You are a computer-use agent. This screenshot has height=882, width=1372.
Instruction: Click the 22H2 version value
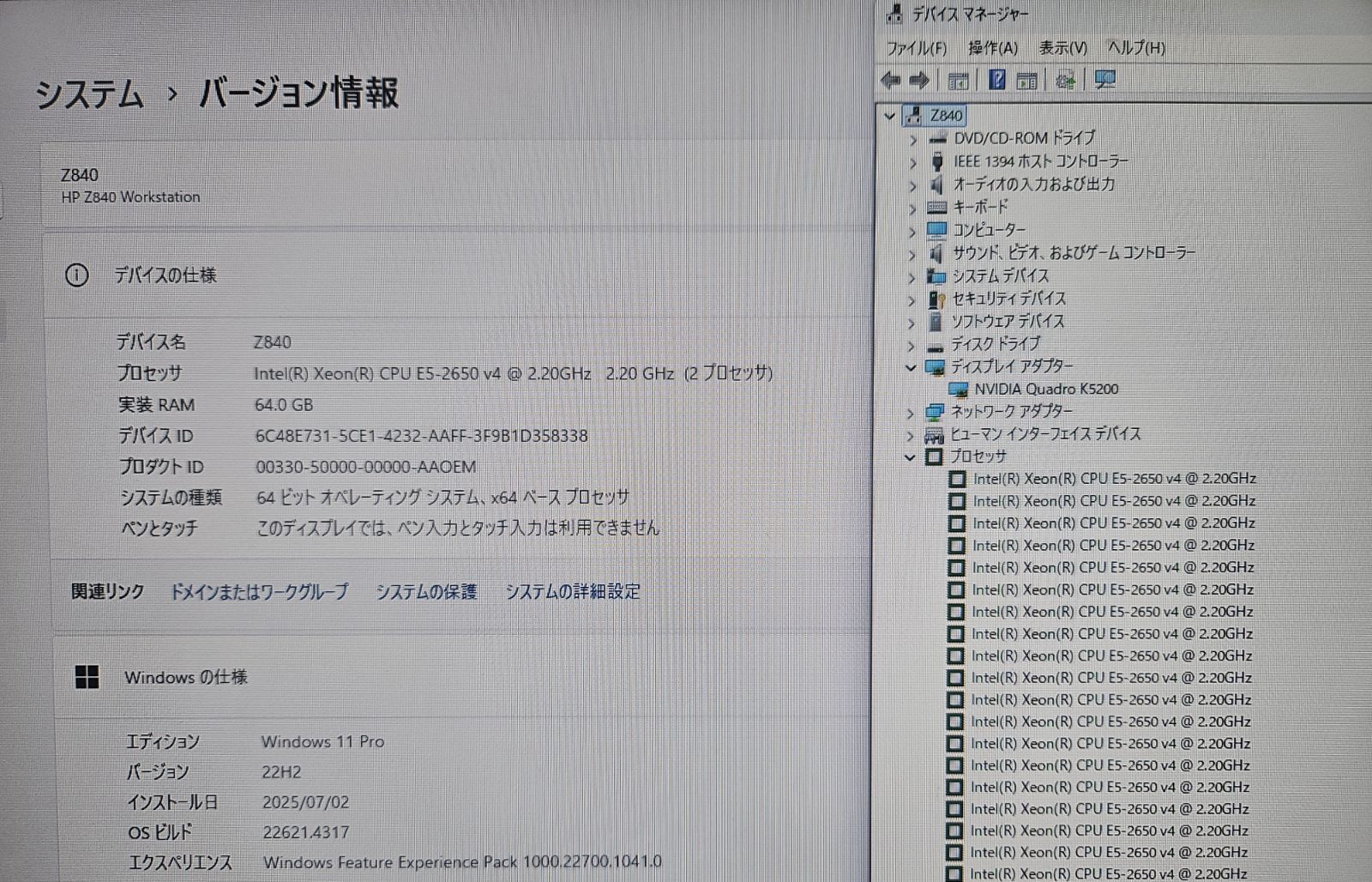pyautogui.click(x=282, y=772)
